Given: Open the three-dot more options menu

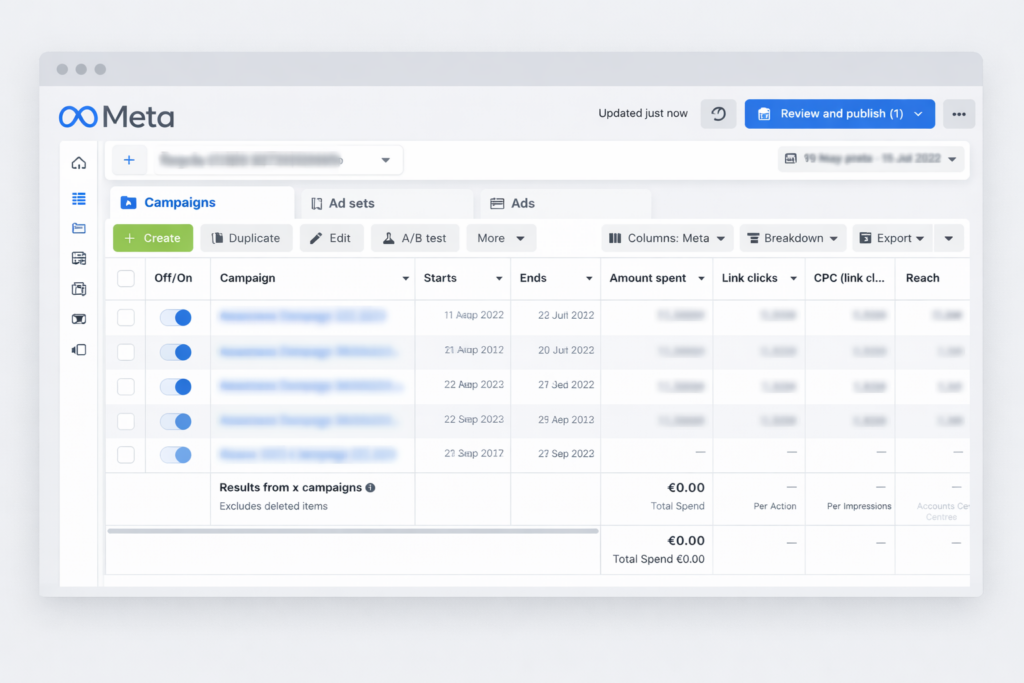Looking at the screenshot, I should (x=959, y=114).
